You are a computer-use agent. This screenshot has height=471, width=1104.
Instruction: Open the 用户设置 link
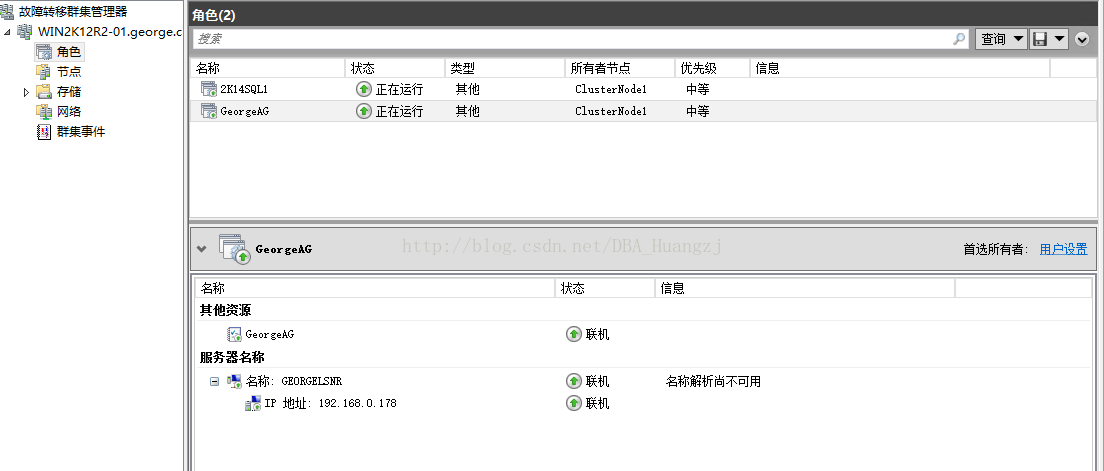coord(1063,249)
